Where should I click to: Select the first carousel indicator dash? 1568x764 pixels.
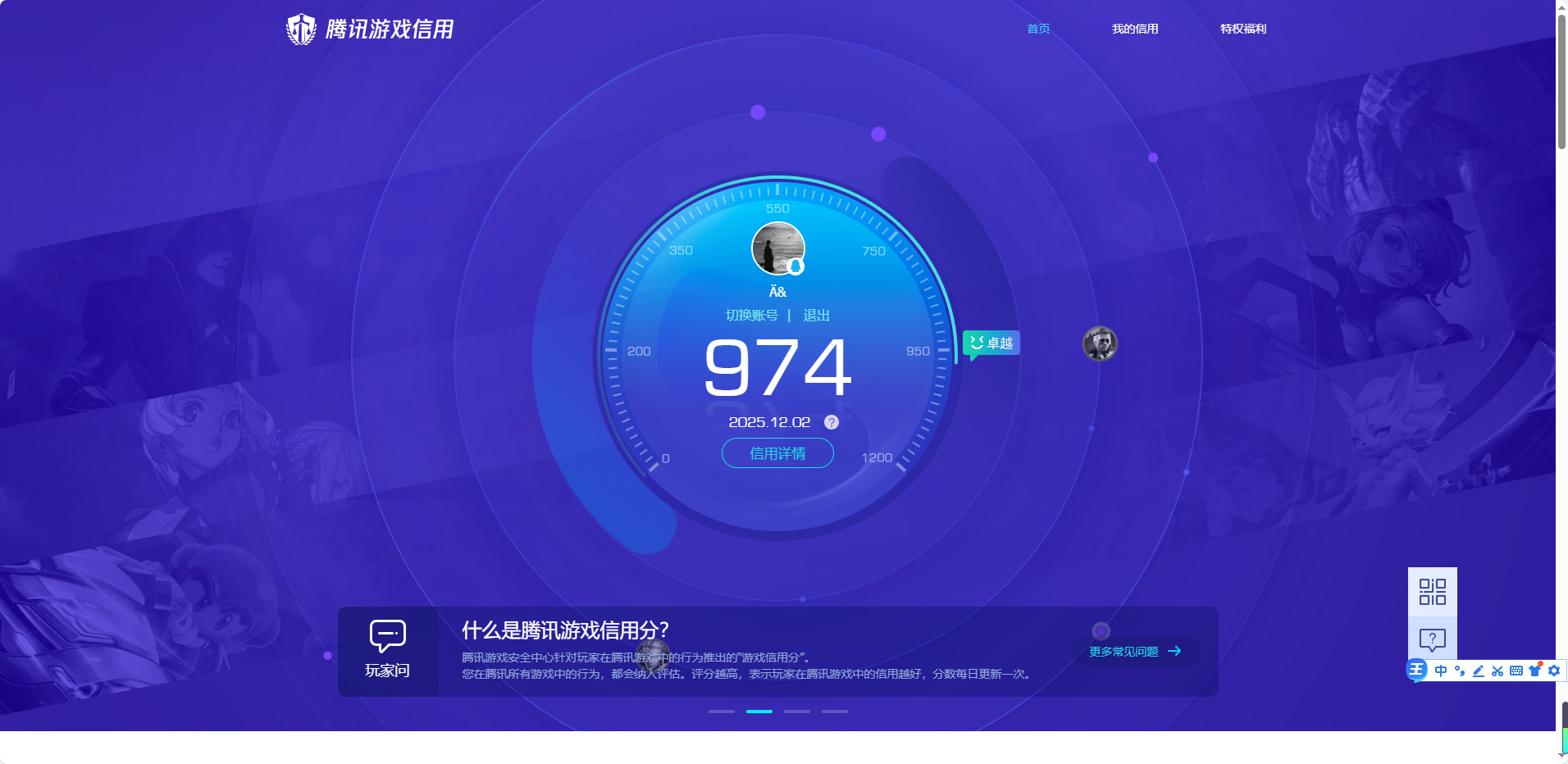[x=721, y=712]
